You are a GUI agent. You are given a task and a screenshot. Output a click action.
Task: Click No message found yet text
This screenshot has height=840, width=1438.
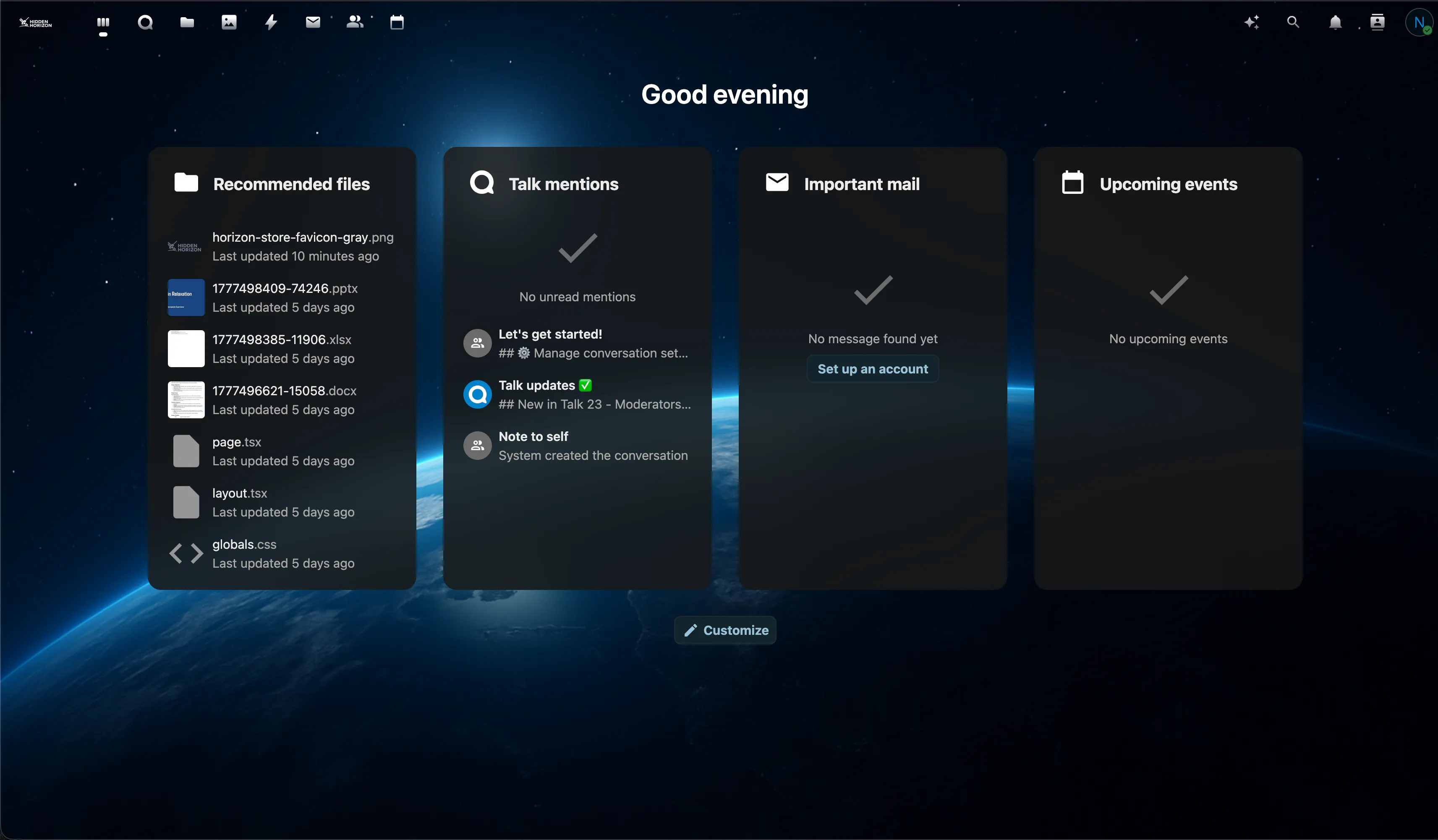pyautogui.click(x=873, y=339)
